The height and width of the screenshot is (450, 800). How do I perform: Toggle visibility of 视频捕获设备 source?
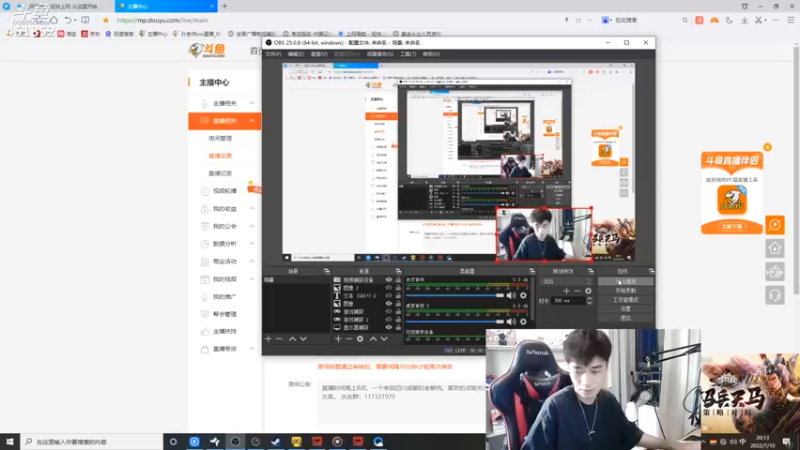click(x=389, y=280)
